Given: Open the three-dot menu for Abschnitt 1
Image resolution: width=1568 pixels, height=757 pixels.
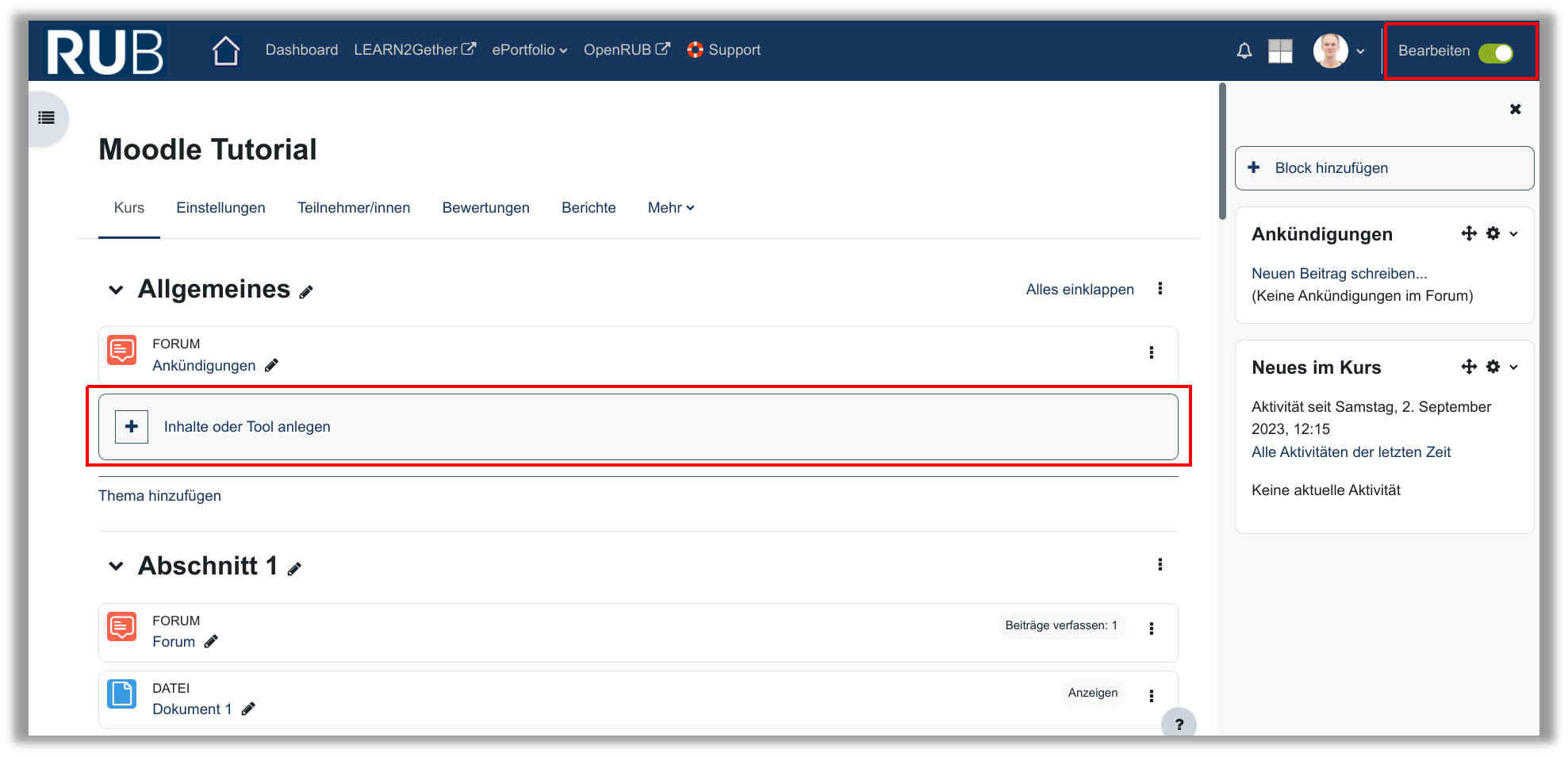Looking at the screenshot, I should [x=1160, y=565].
